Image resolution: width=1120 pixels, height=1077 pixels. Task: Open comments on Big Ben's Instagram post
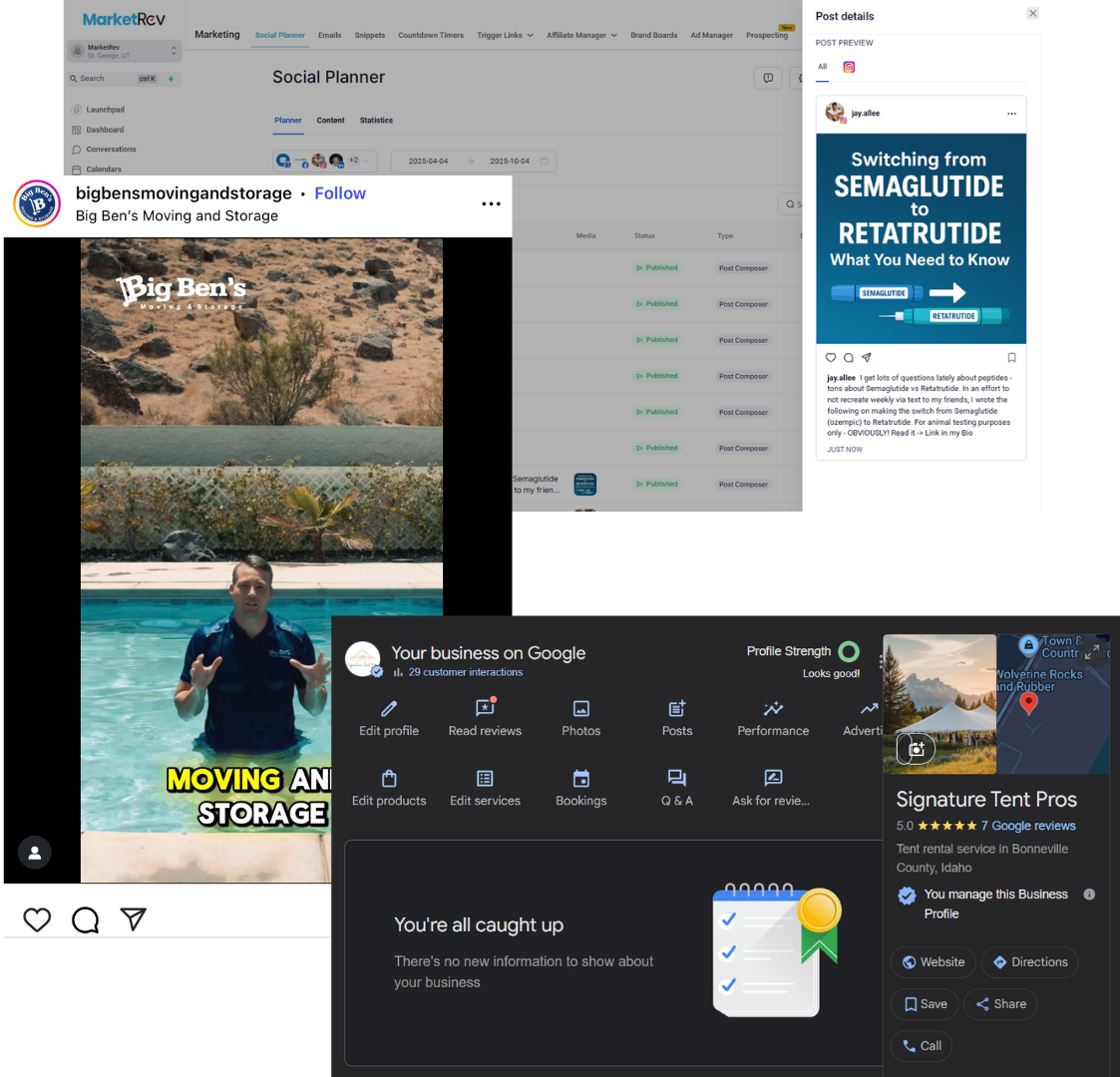click(x=85, y=919)
